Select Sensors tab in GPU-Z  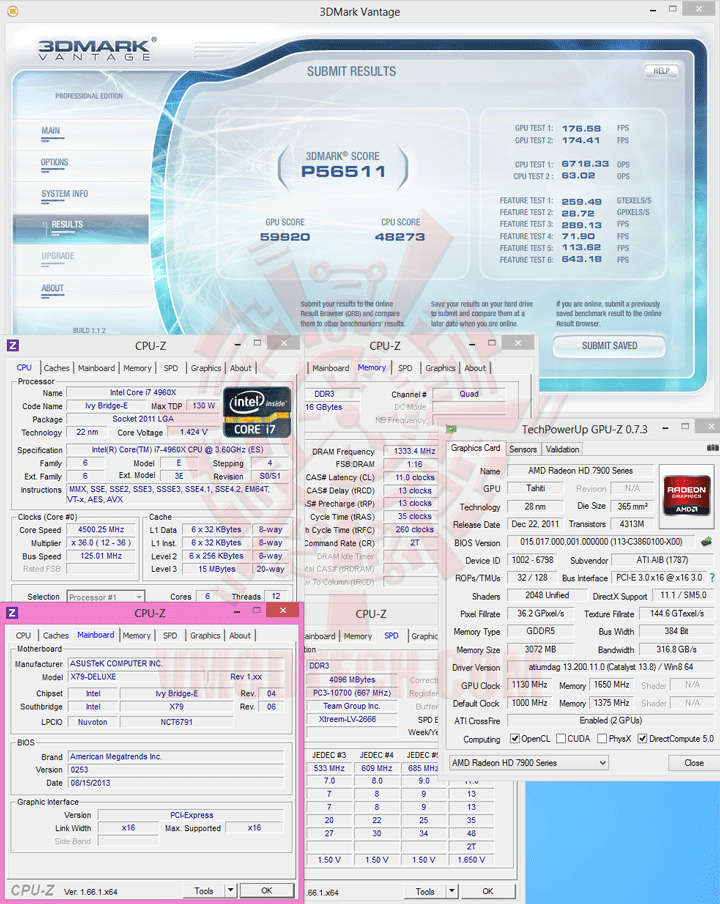523,449
